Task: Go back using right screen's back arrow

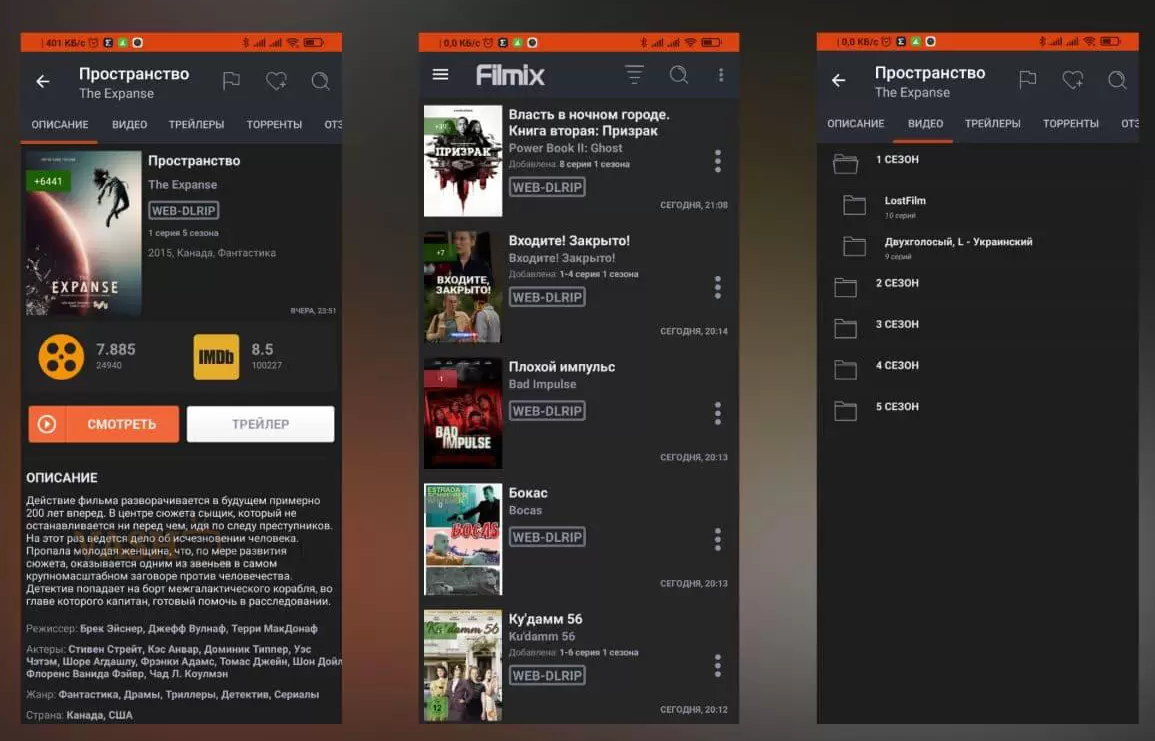Action: pyautogui.click(x=838, y=80)
